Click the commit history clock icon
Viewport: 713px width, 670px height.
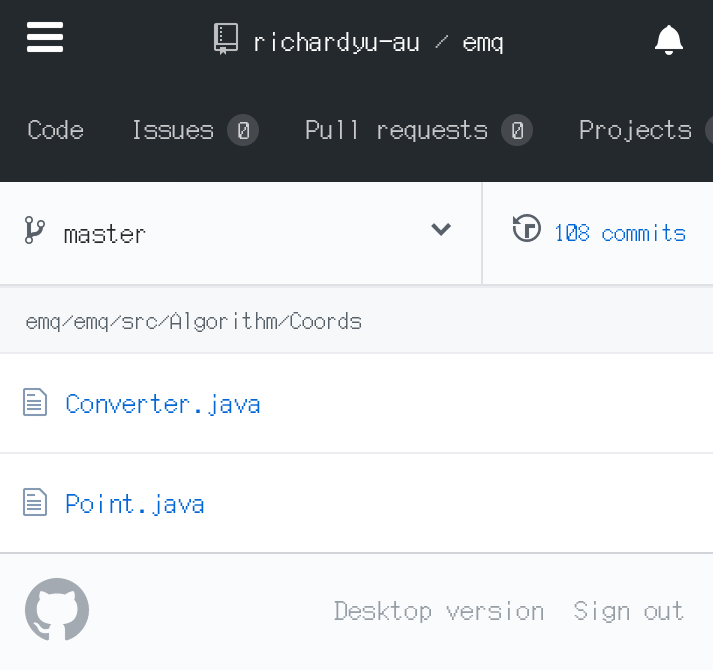point(527,228)
